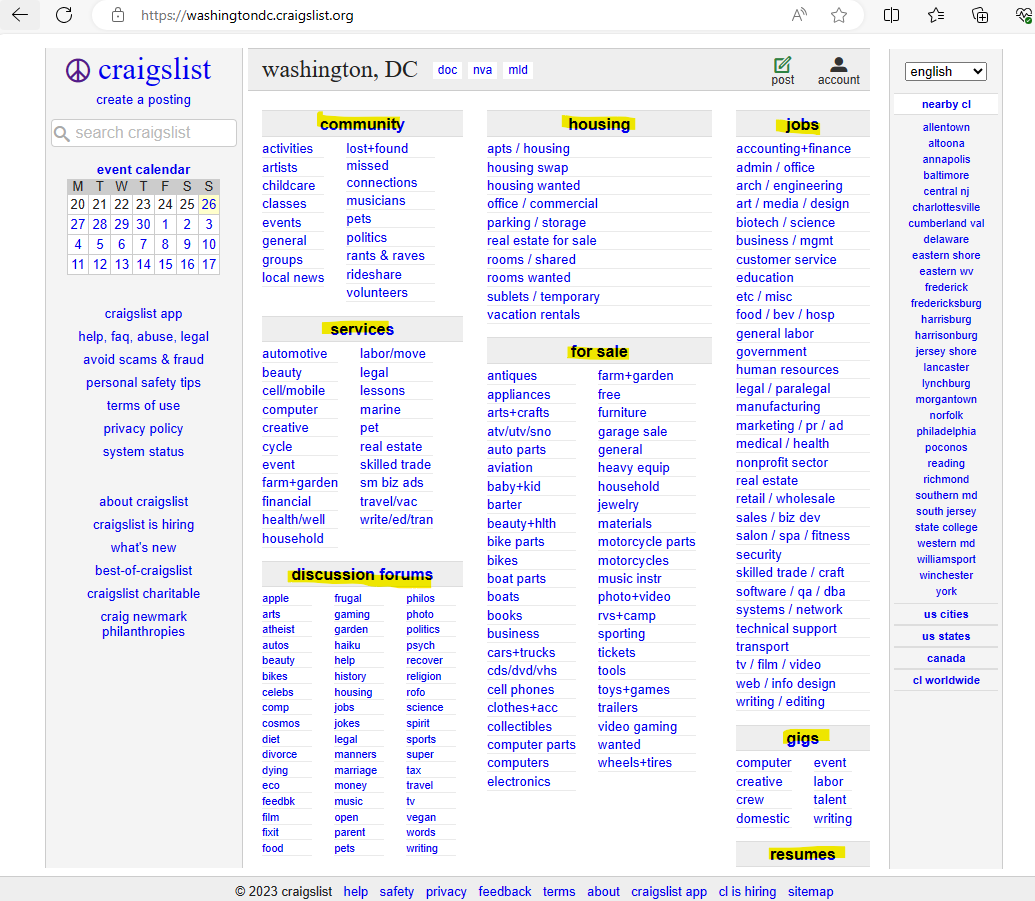Open the event calendar link

[x=143, y=170]
